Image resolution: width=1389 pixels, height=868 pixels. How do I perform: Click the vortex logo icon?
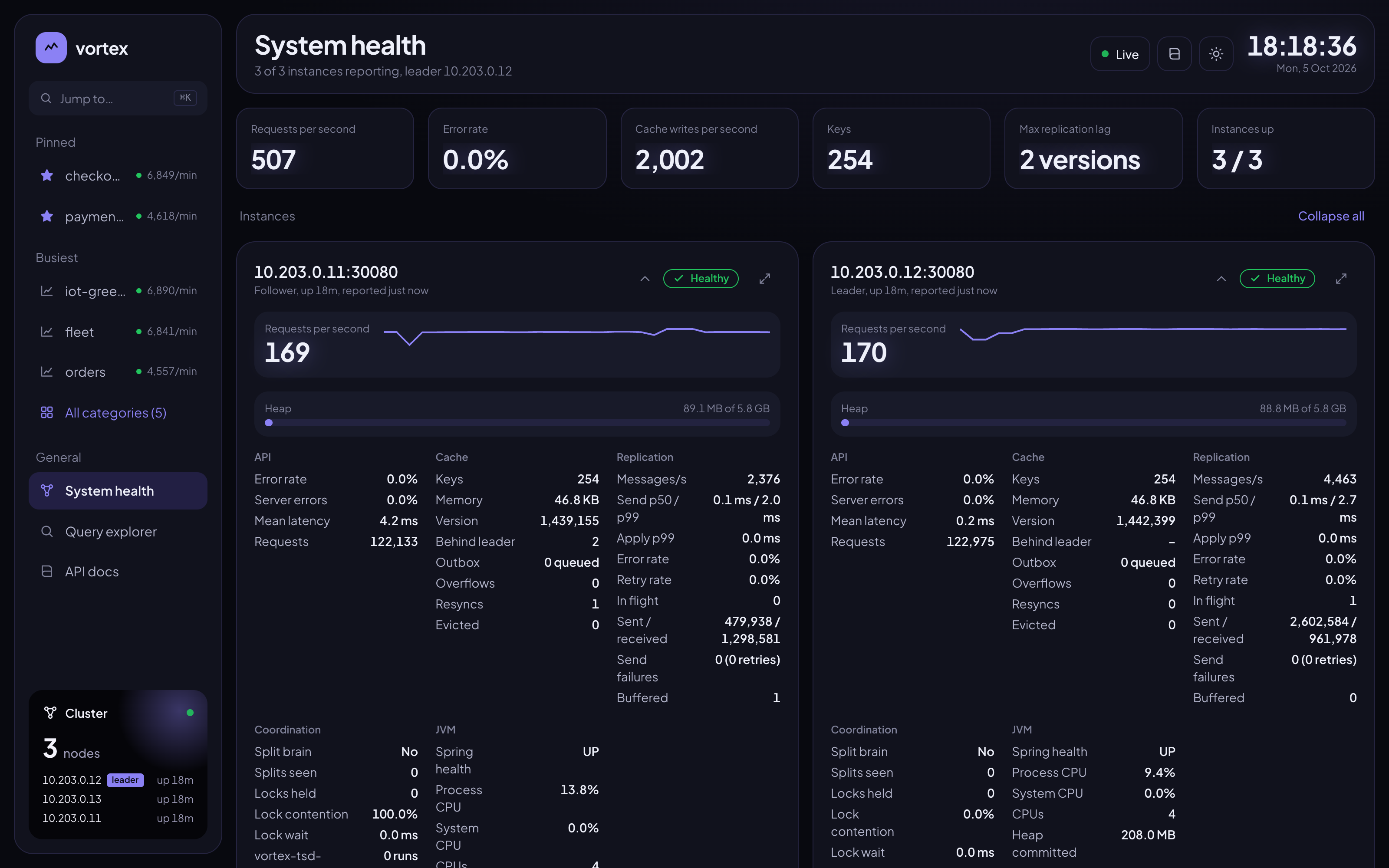click(51, 48)
